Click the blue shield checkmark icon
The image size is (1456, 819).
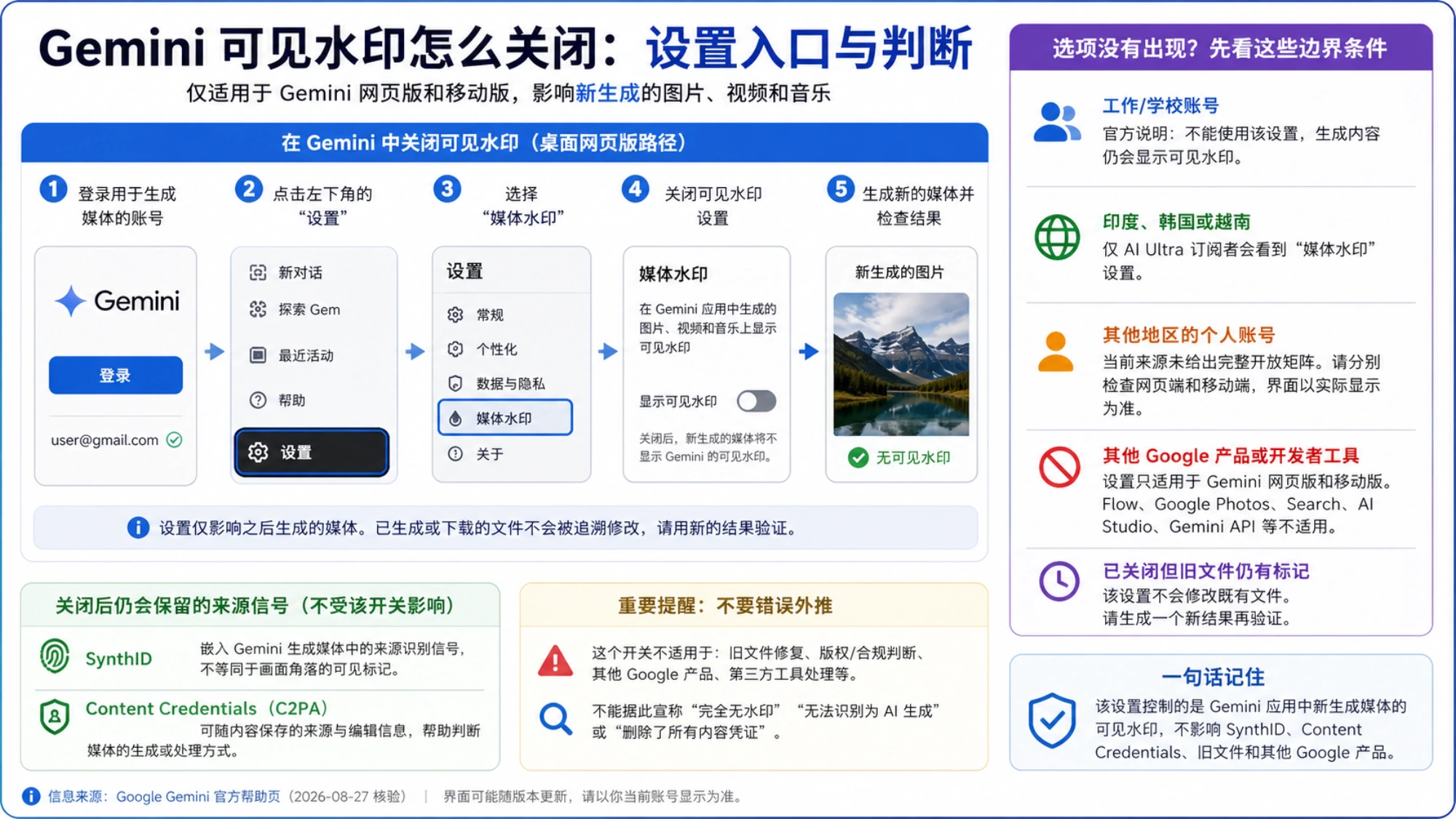click(1052, 721)
